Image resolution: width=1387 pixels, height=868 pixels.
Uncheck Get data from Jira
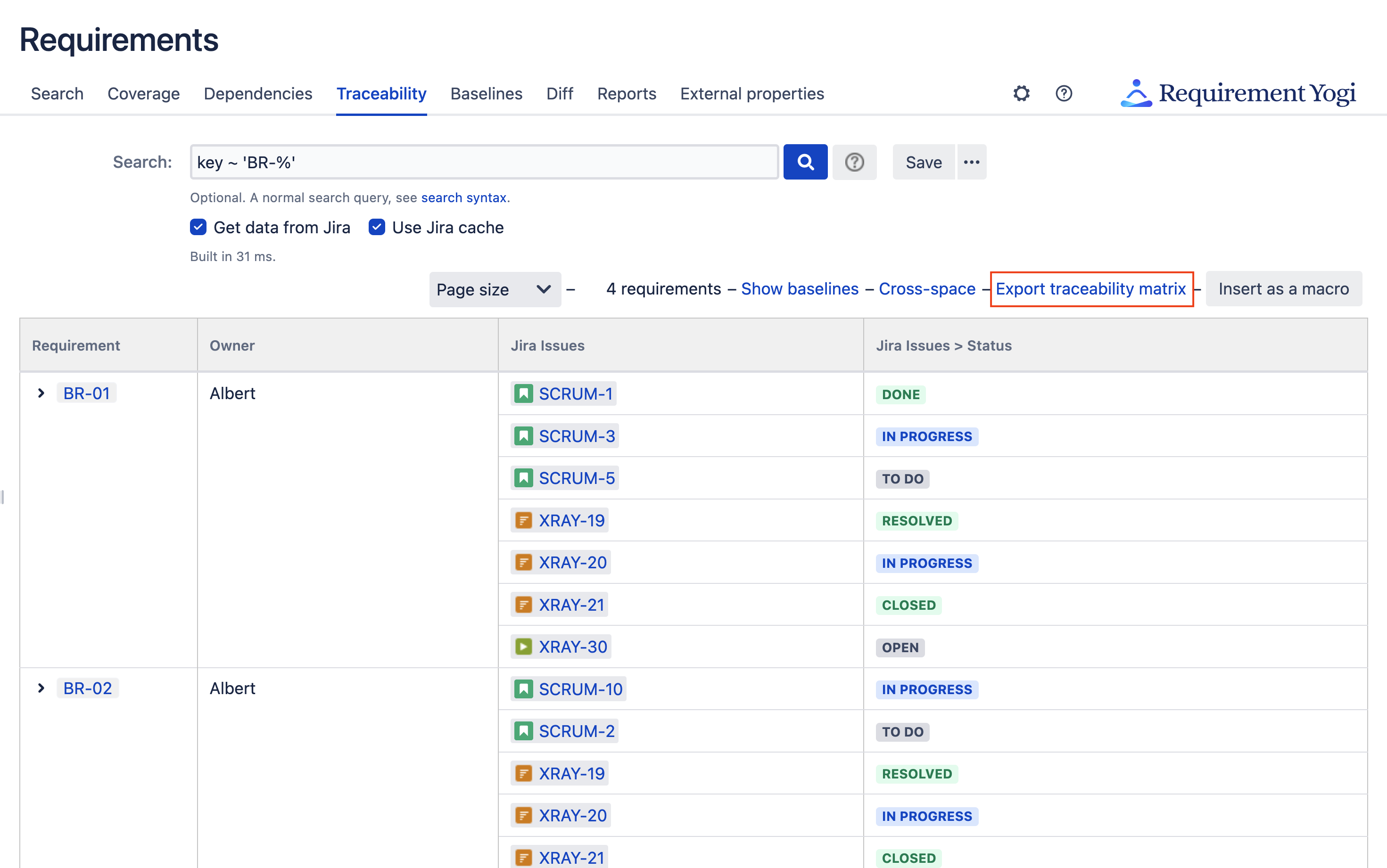(x=198, y=227)
